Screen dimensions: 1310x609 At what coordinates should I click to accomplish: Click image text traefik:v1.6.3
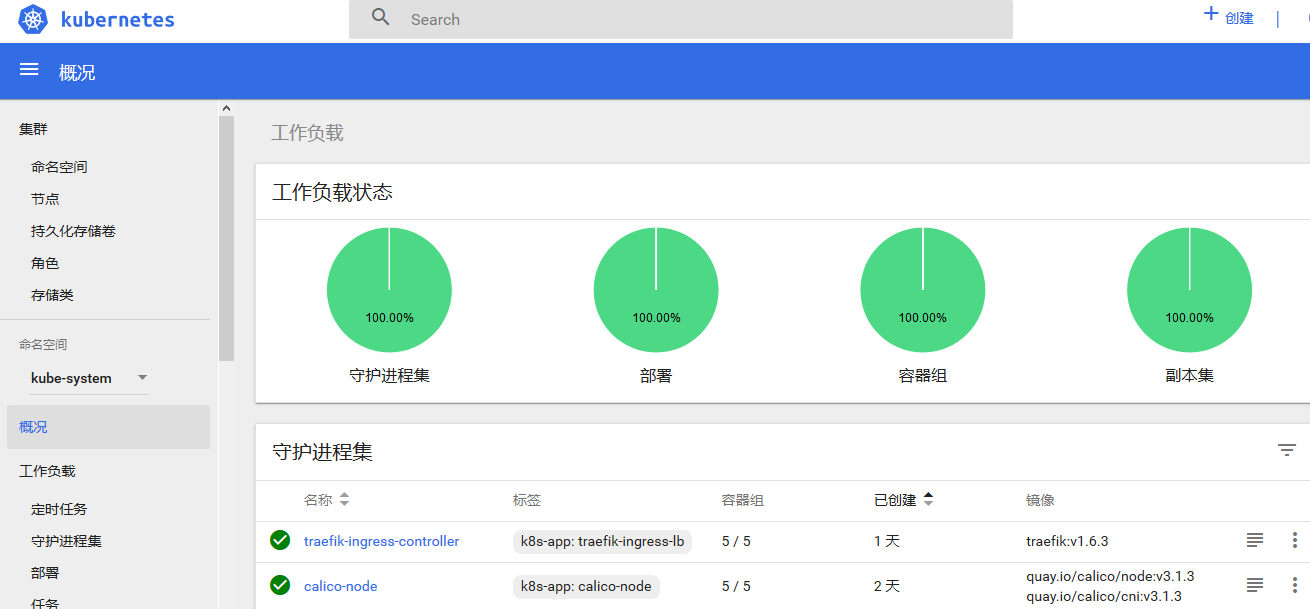click(x=1067, y=541)
